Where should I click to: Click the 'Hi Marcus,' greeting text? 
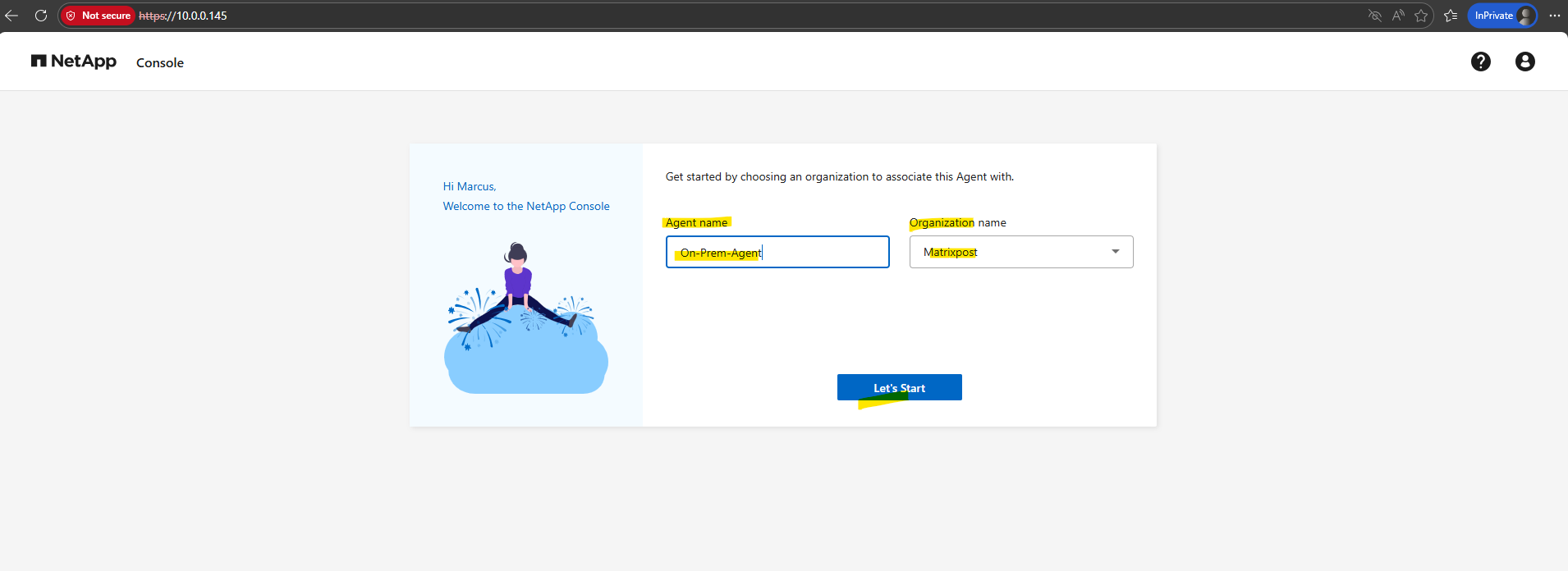coord(470,186)
